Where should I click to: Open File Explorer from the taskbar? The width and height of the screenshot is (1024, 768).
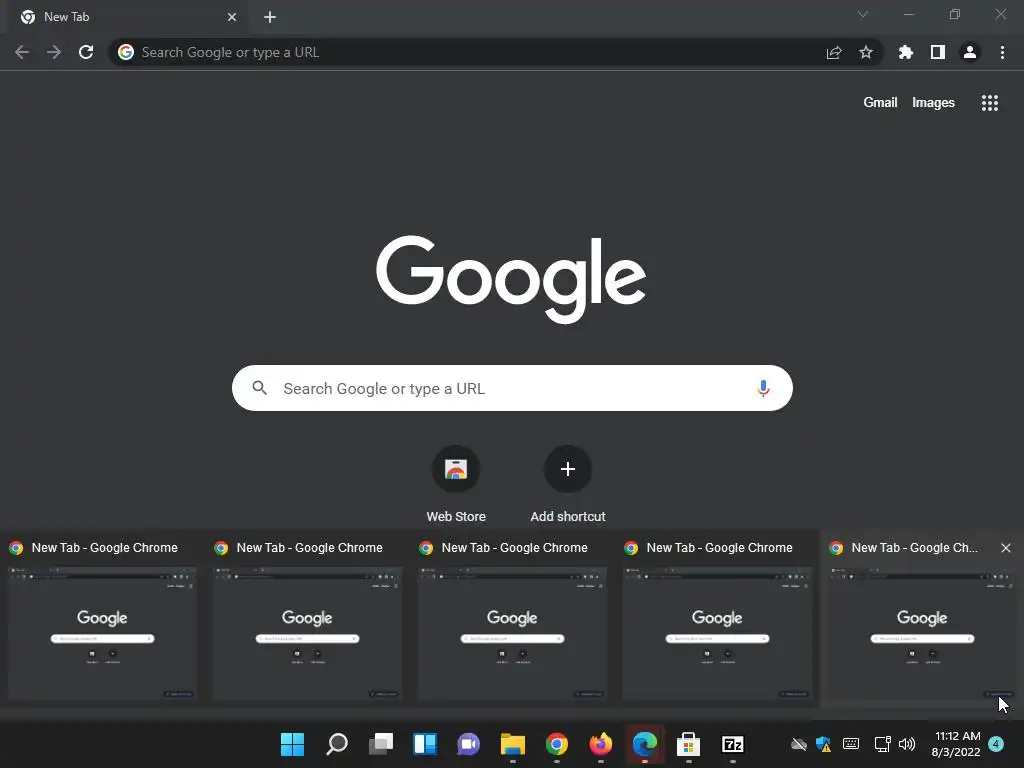(x=513, y=744)
